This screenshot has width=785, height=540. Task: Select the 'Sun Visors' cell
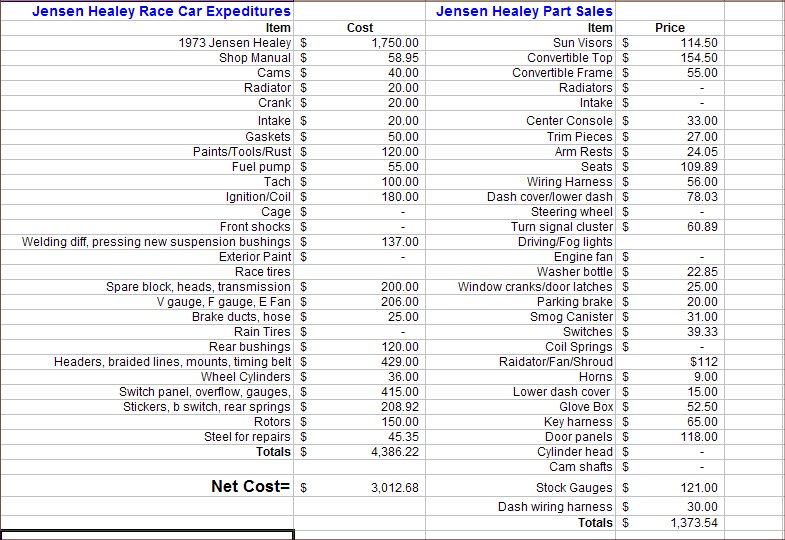pos(521,43)
